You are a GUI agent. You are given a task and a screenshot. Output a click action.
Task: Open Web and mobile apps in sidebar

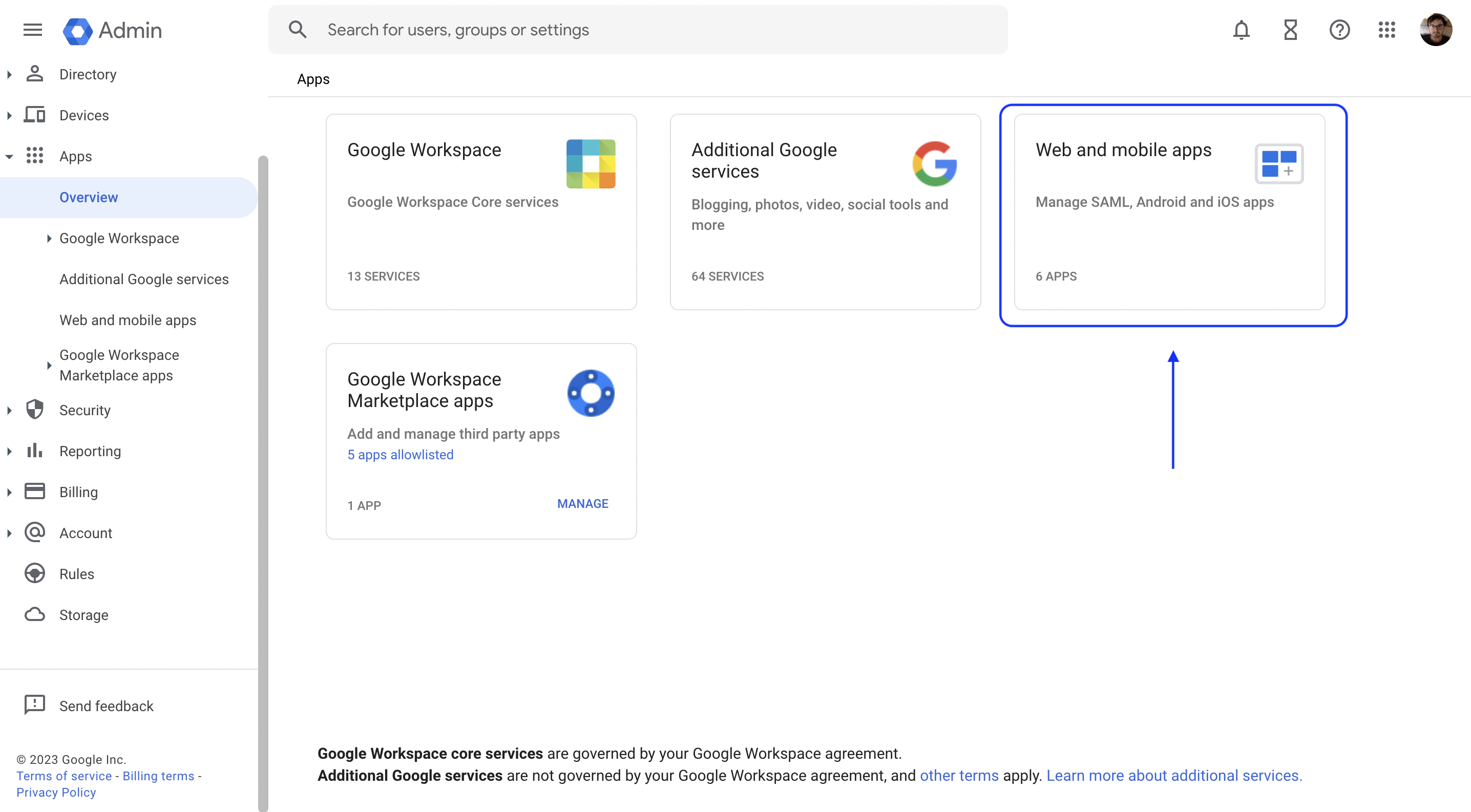[x=128, y=320]
